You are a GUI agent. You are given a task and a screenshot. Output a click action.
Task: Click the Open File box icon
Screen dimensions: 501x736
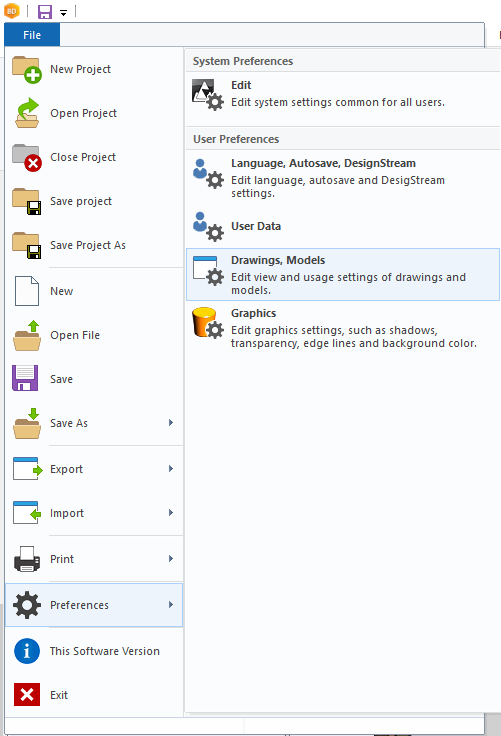tap(27, 335)
